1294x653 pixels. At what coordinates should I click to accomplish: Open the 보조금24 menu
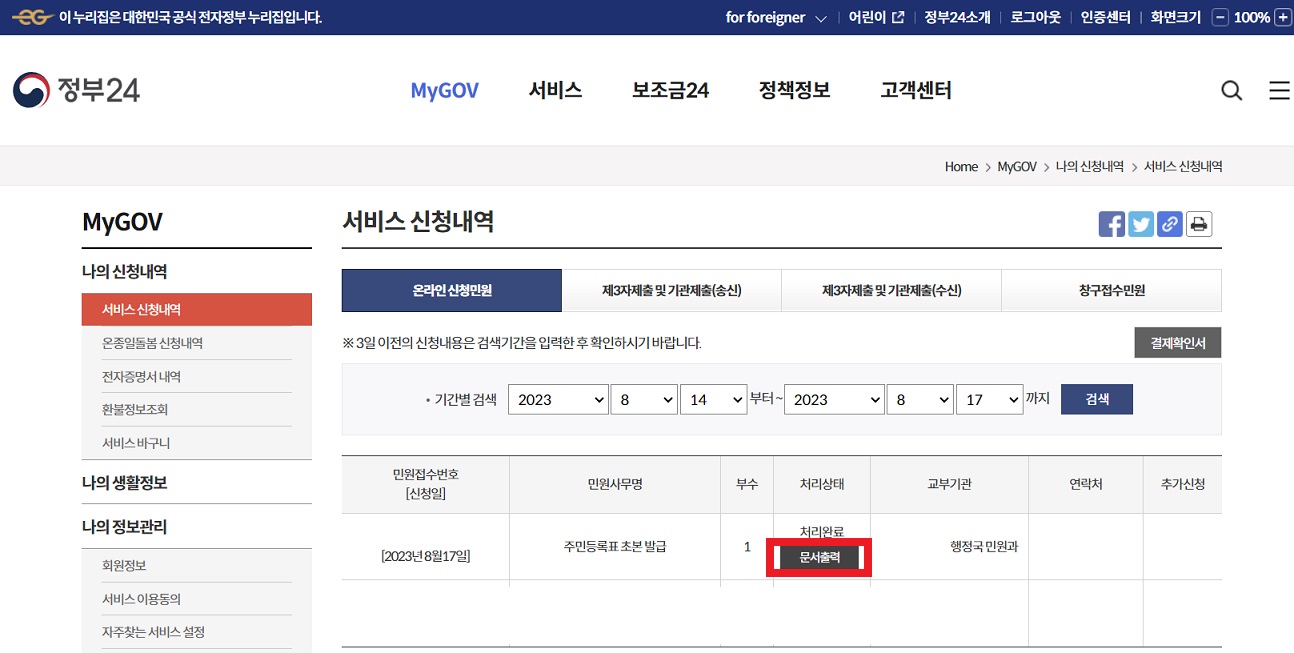point(670,90)
